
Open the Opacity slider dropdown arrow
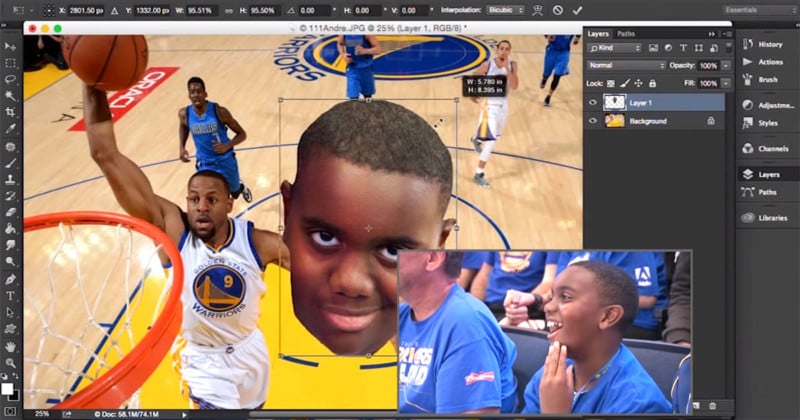(x=726, y=65)
